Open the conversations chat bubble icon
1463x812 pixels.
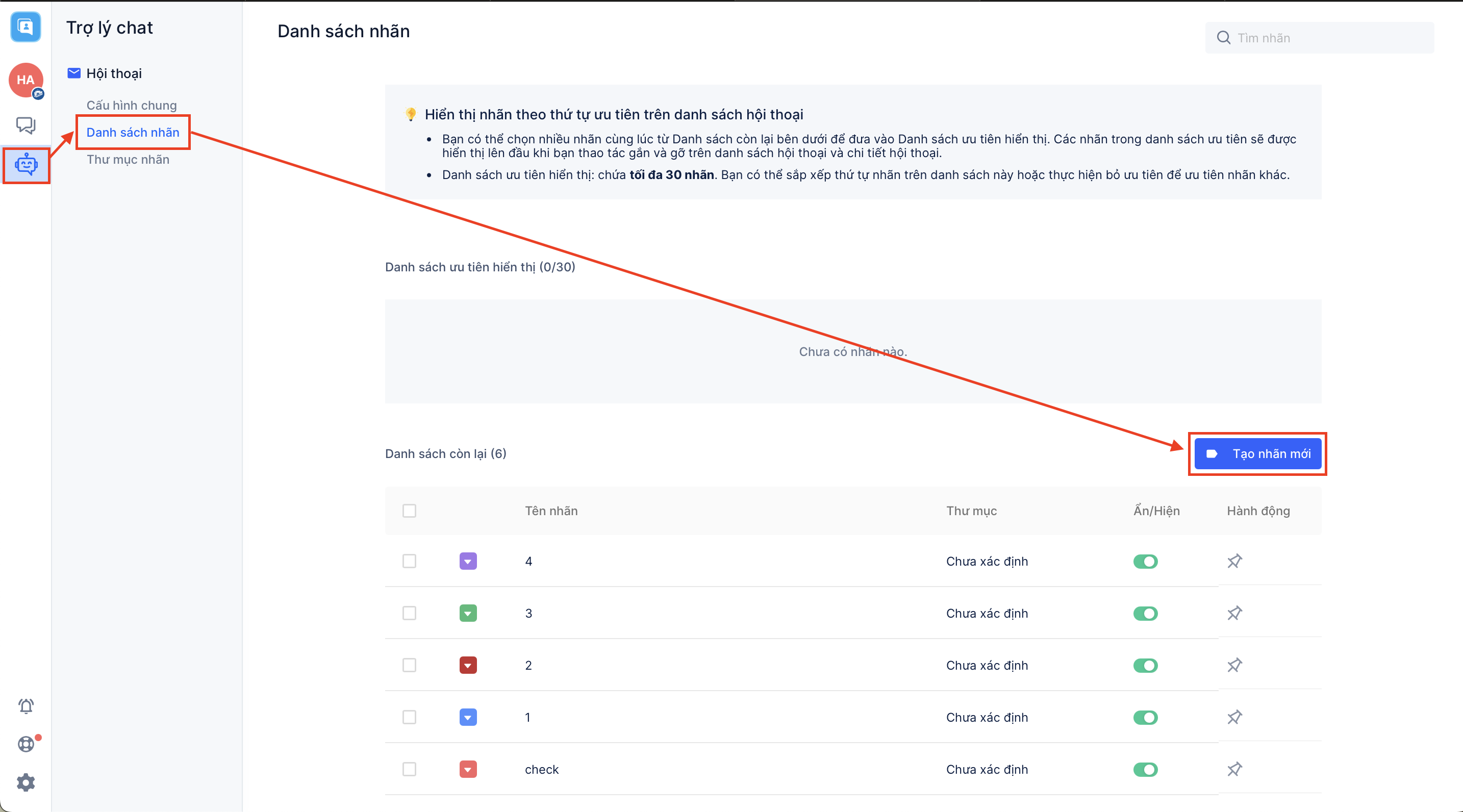[26, 124]
